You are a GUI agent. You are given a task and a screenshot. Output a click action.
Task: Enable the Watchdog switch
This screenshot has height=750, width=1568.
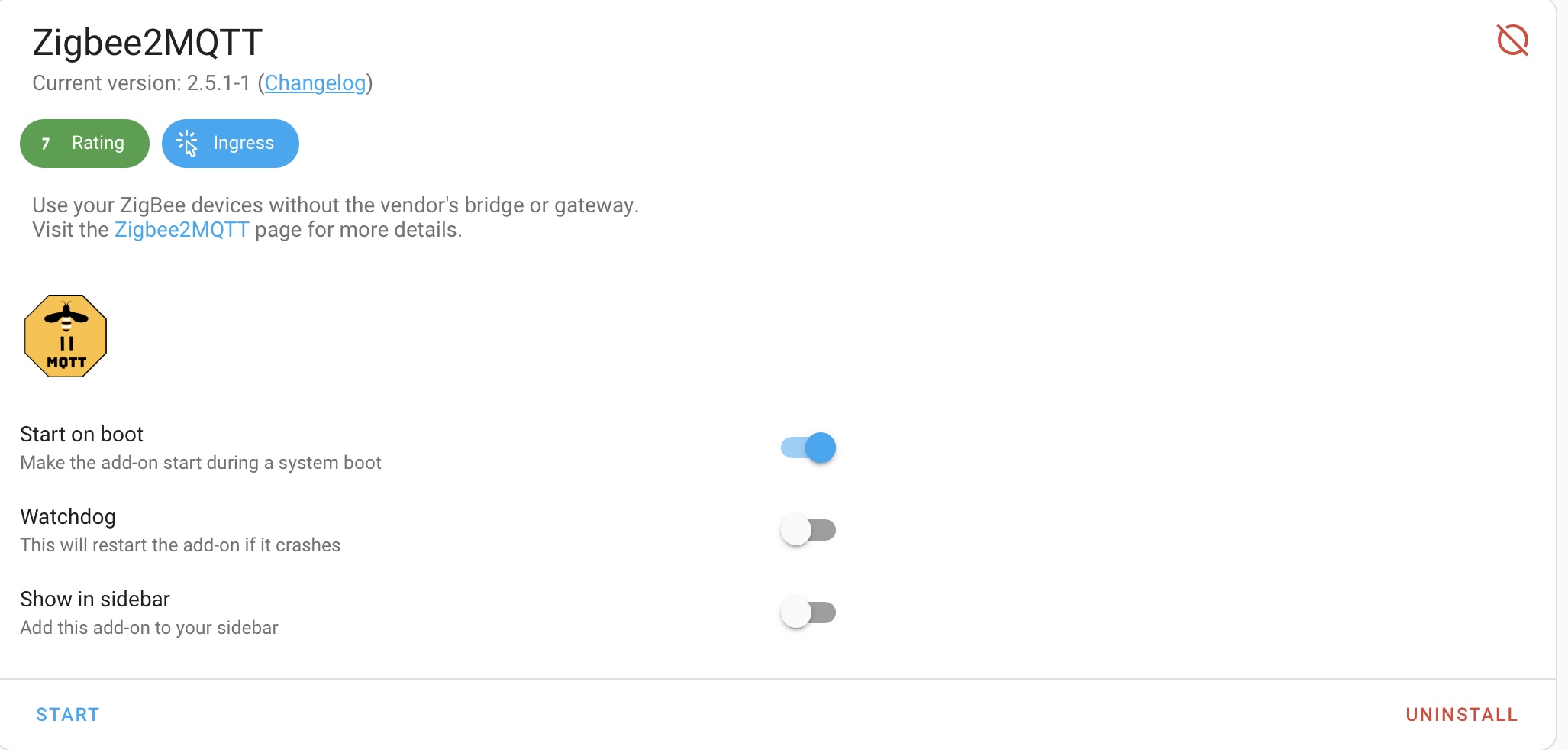[808, 530]
